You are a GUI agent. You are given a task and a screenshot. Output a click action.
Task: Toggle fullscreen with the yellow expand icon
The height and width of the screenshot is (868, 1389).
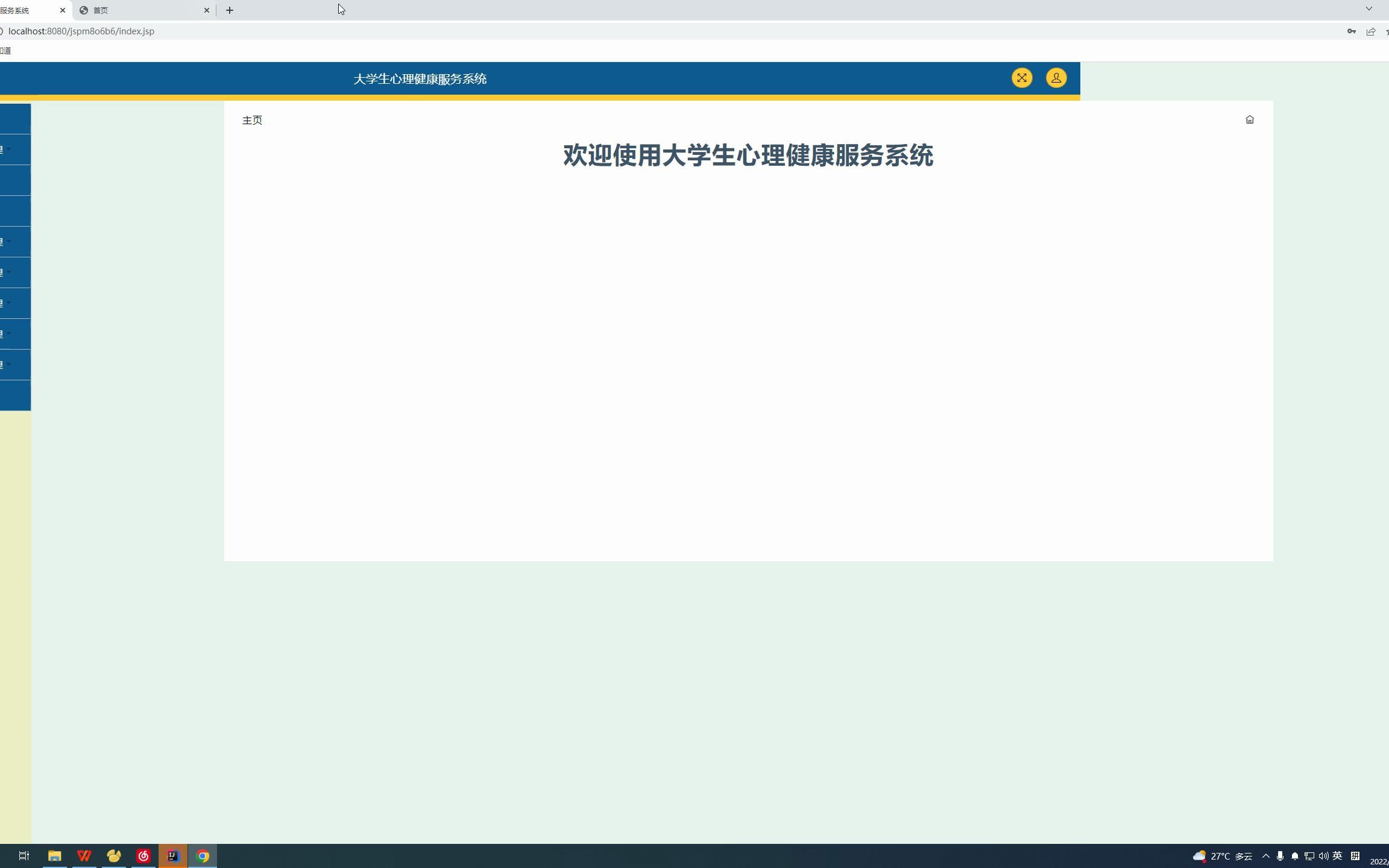point(1022,78)
